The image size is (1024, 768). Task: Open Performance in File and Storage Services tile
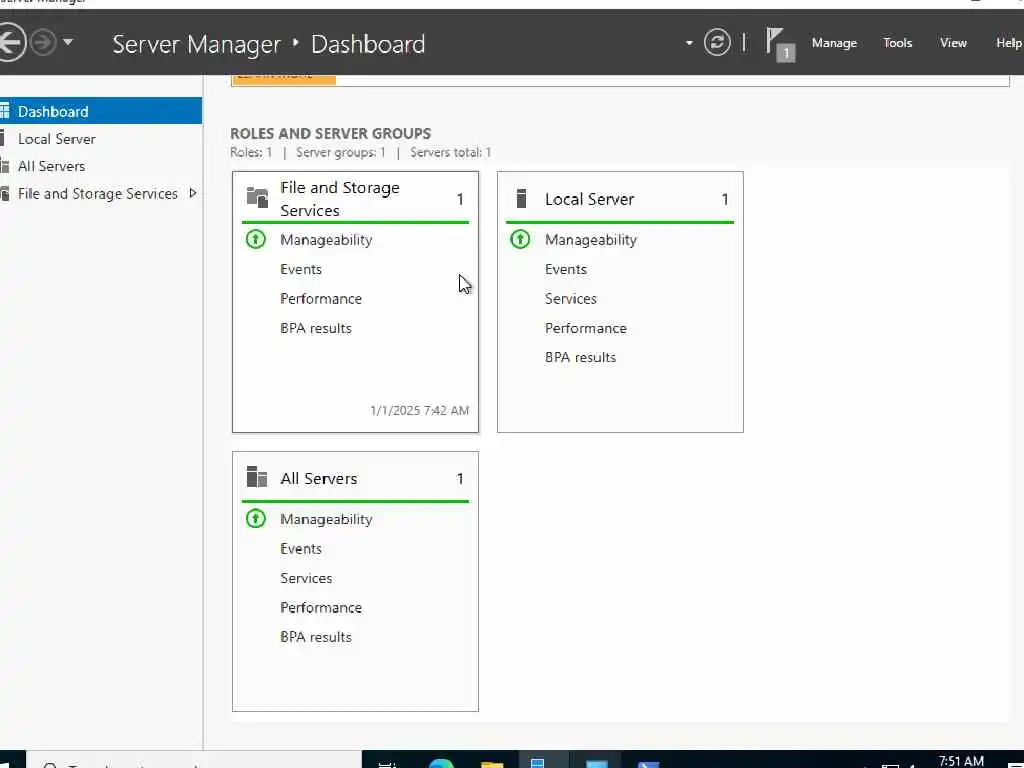pos(321,298)
